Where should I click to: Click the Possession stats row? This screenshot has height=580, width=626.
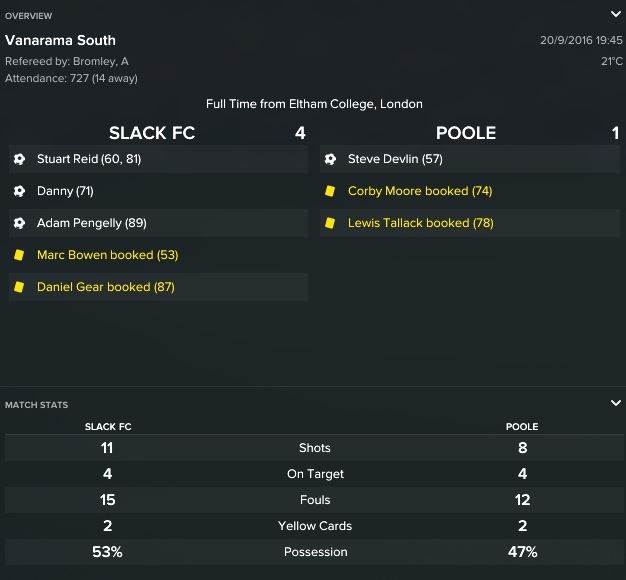[315, 552]
